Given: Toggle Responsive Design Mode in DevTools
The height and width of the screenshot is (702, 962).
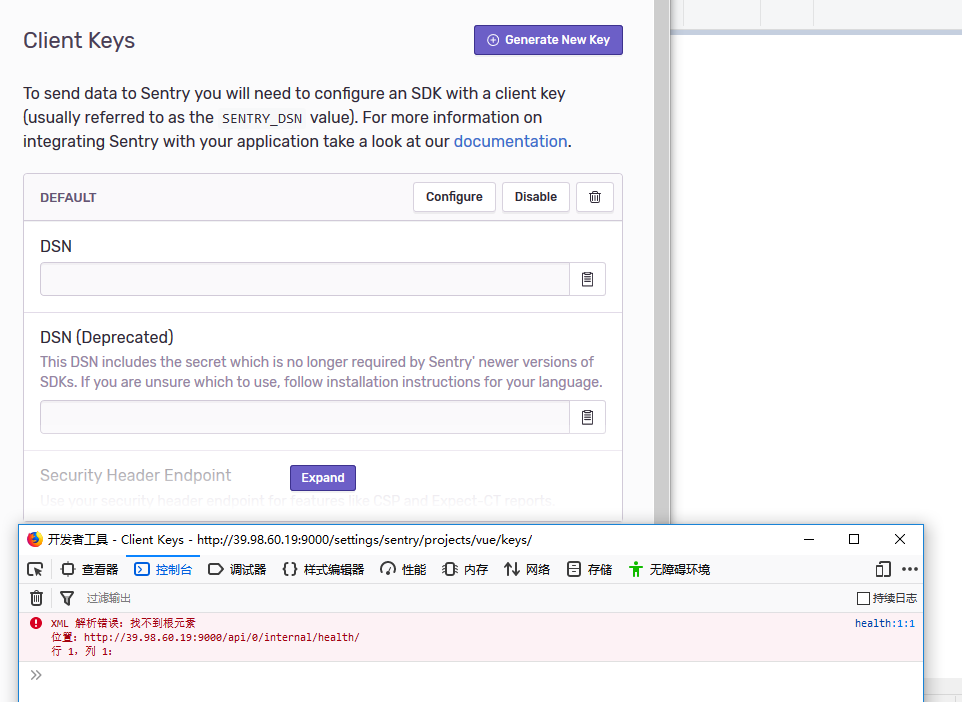Looking at the screenshot, I should 883,568.
